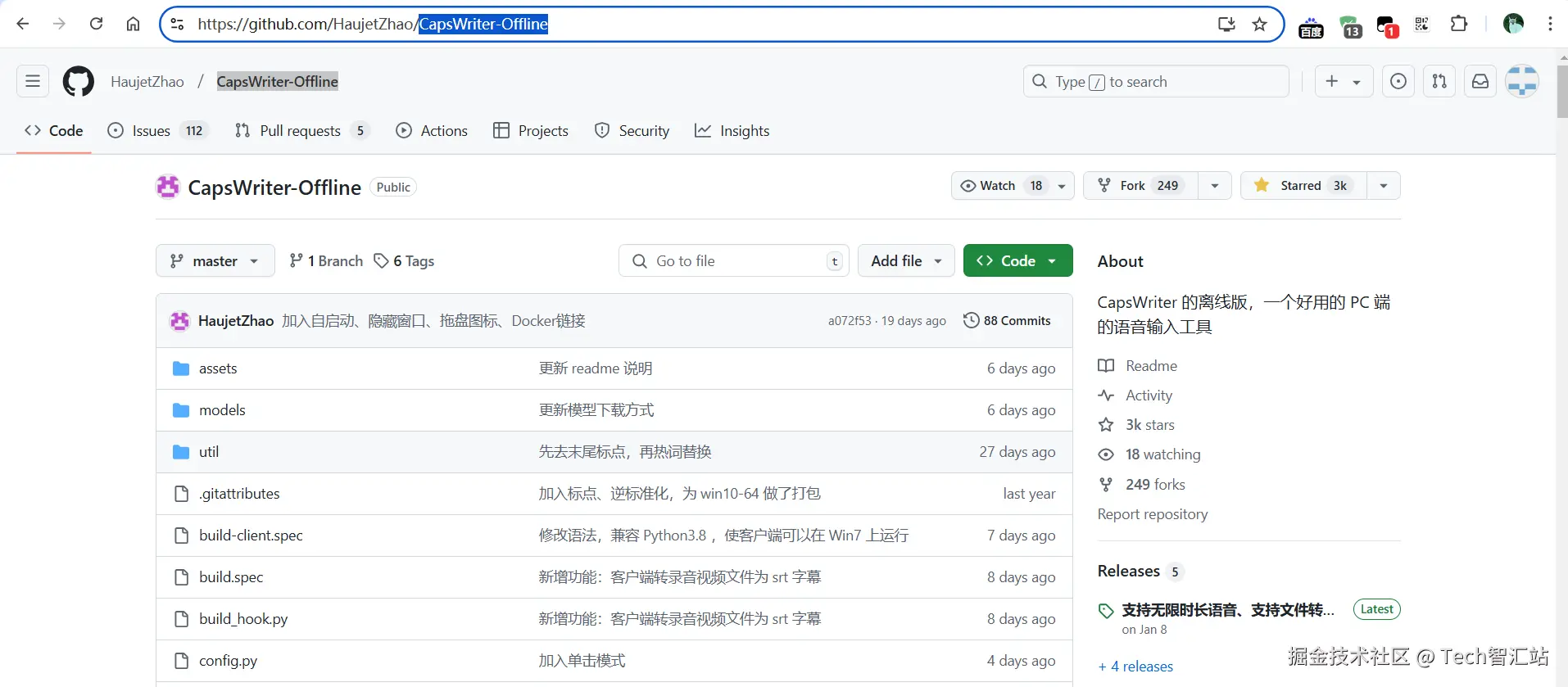Open the GitHub user avatar menu
This screenshot has height=687, width=1568.
coord(1522,81)
